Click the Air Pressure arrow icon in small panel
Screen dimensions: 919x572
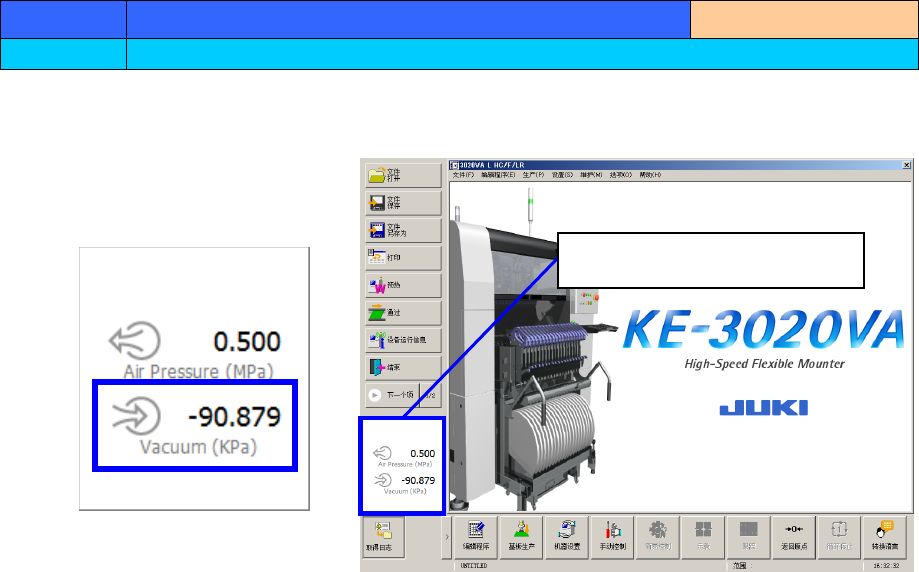point(382,453)
